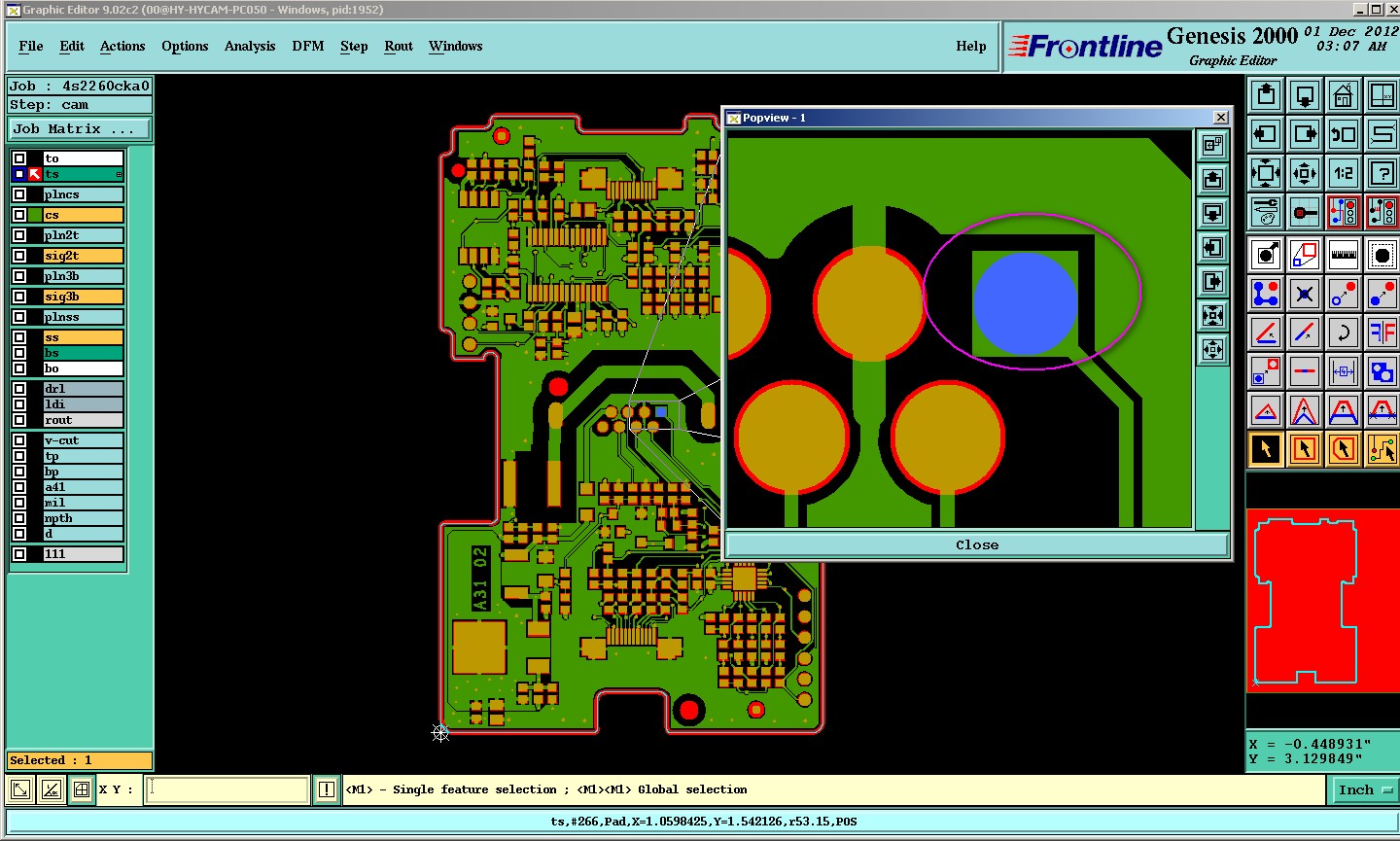
Task: Open the Windows menu
Action: click(456, 46)
